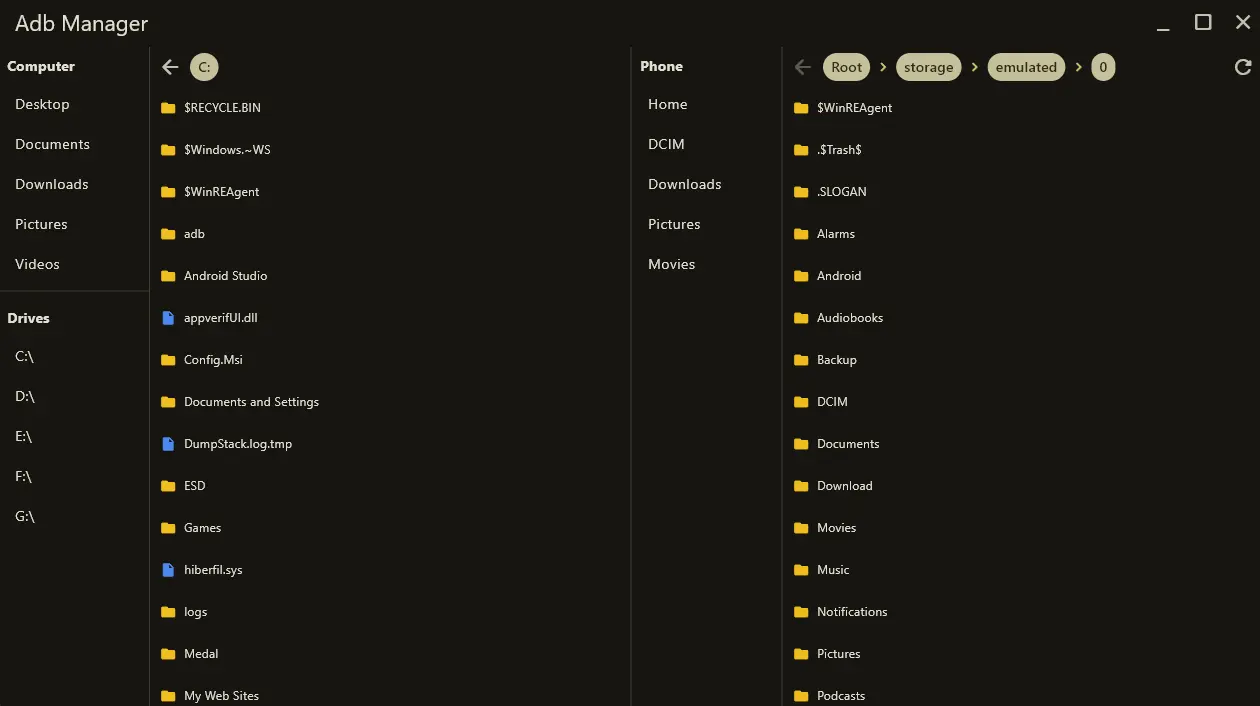
Task: Select the 'storage' breadcrumb chip
Action: click(928, 67)
